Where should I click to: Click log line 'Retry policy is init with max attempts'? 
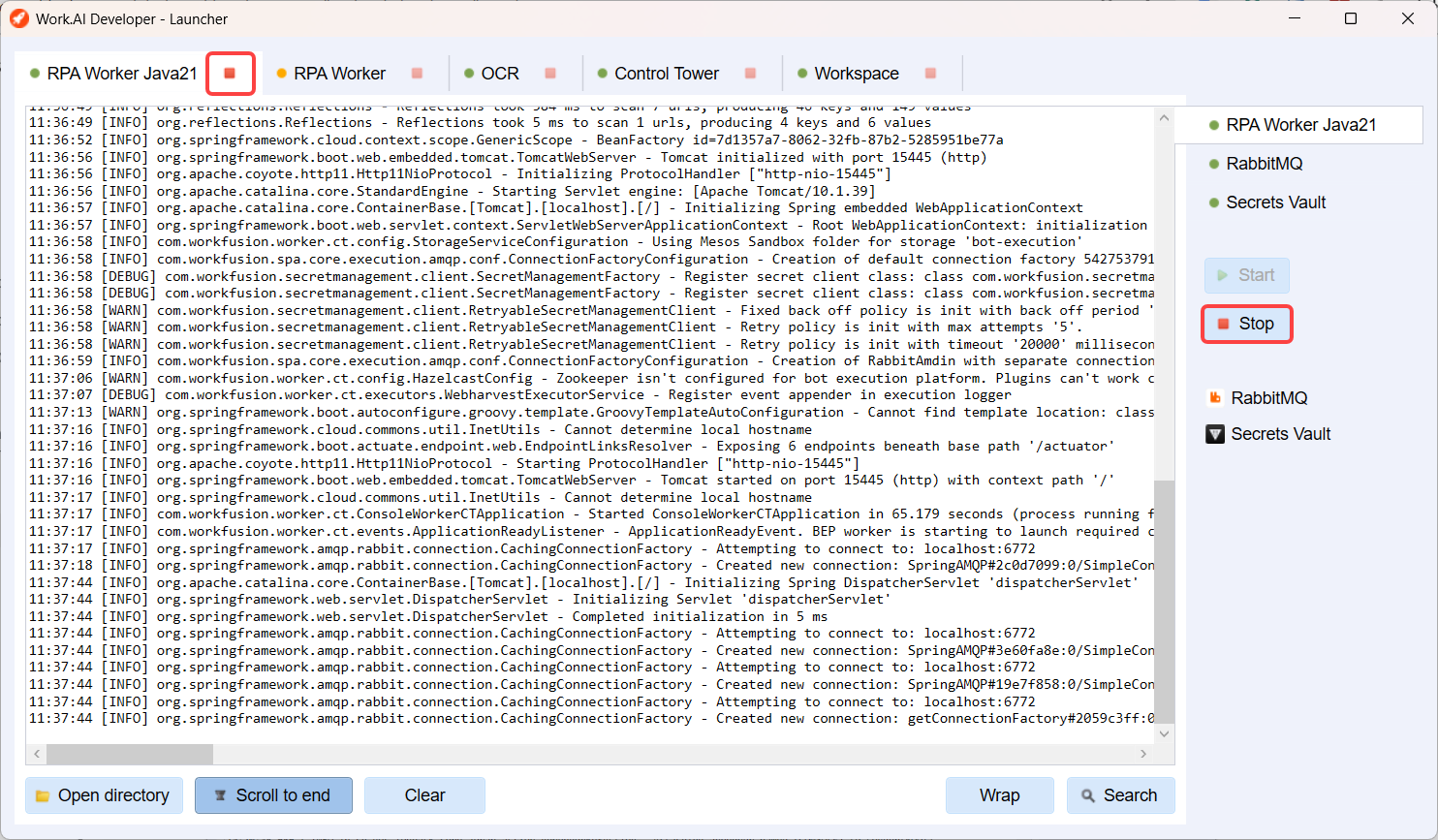[x=555, y=327]
